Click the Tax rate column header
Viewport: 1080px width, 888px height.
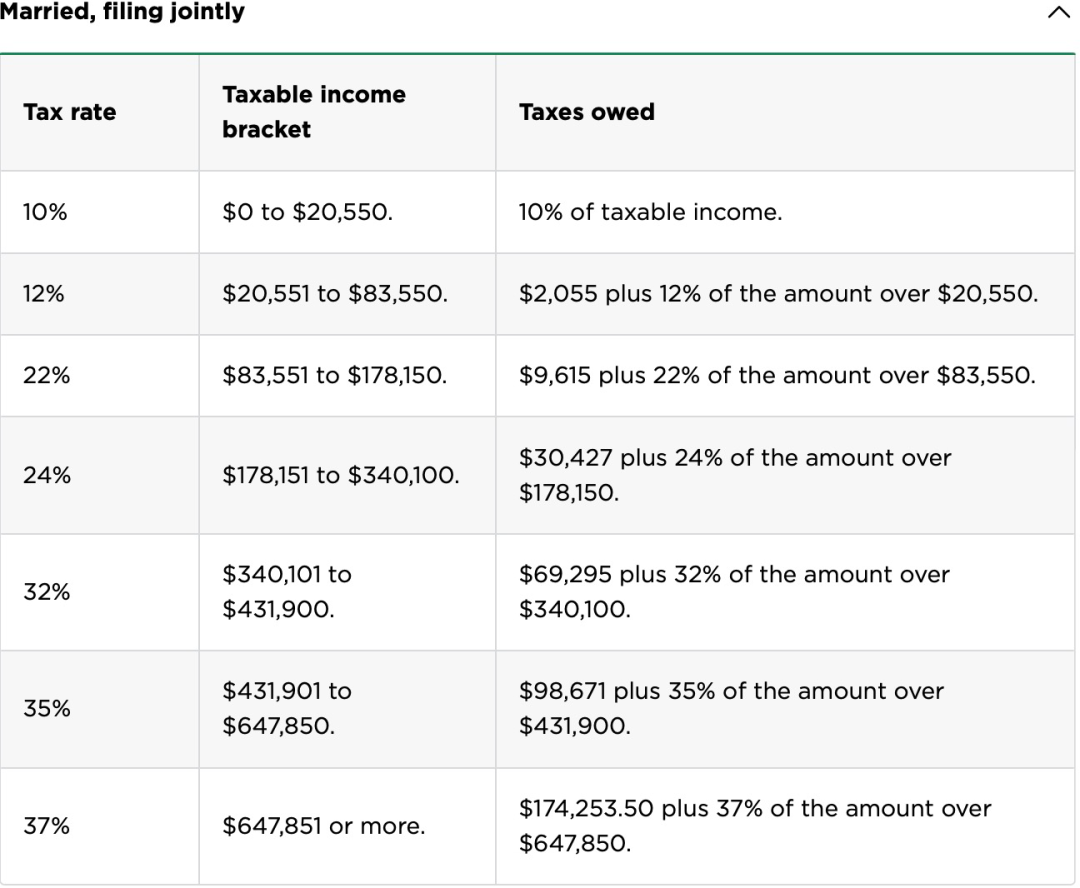coord(69,112)
